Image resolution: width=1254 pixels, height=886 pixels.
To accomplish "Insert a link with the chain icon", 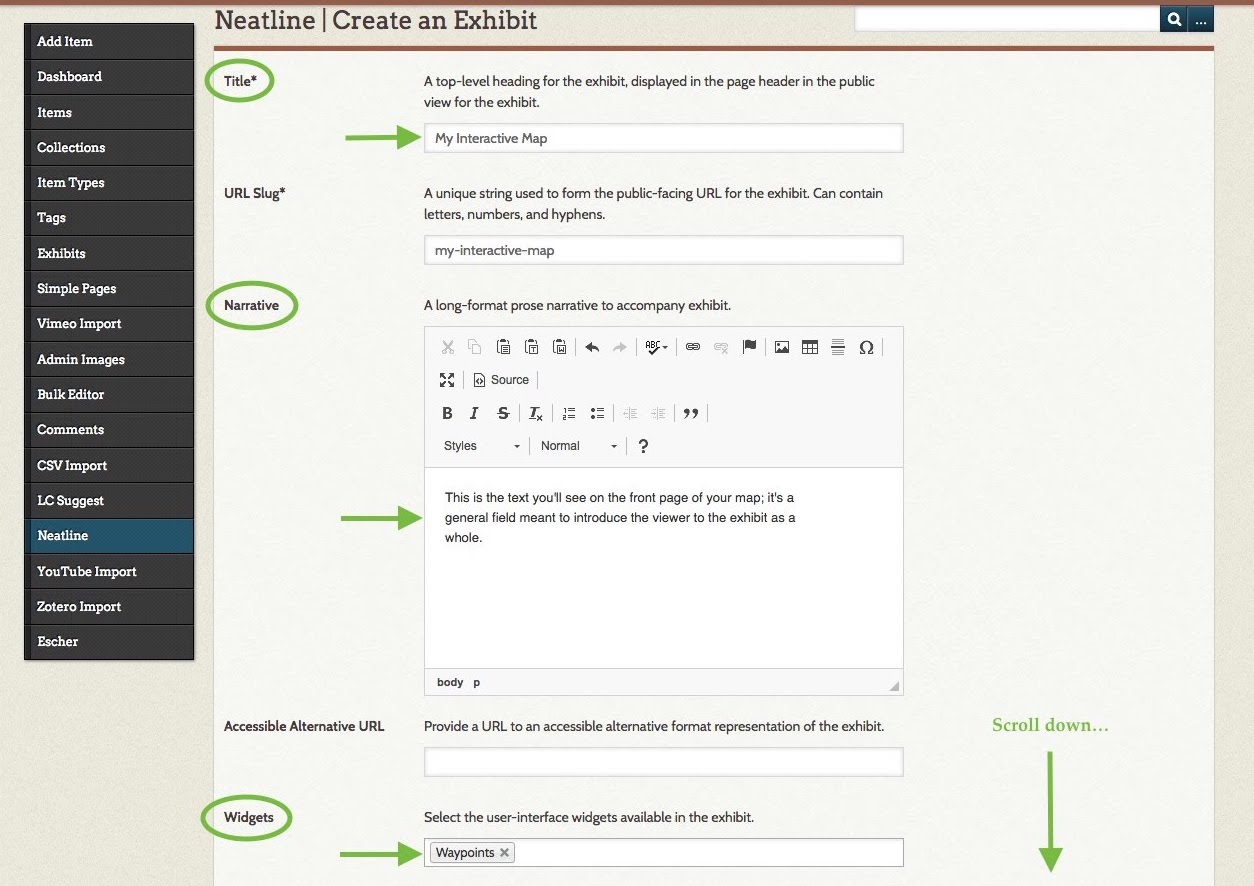I will 692,347.
